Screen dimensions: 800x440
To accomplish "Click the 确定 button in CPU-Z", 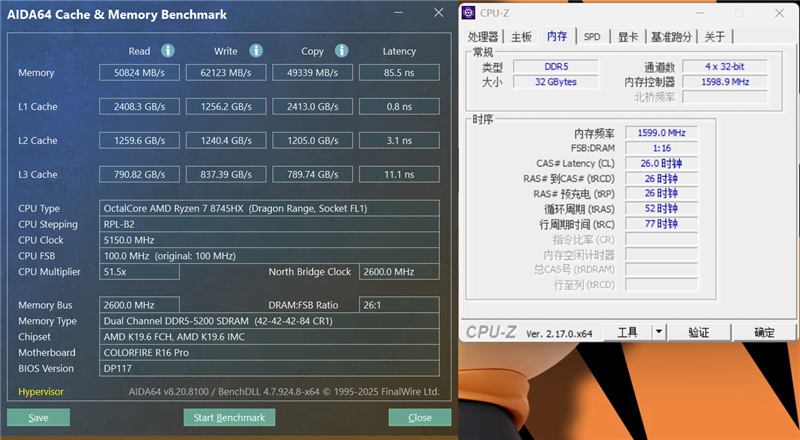I will click(764, 332).
